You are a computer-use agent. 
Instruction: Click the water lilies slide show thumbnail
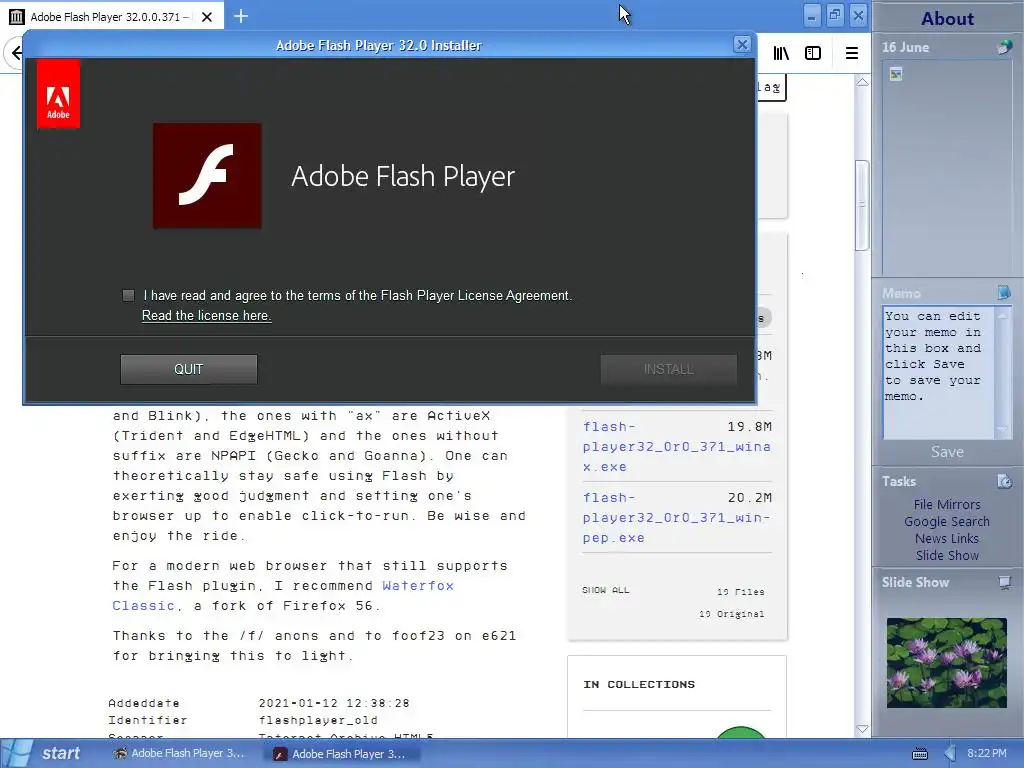tap(946, 663)
